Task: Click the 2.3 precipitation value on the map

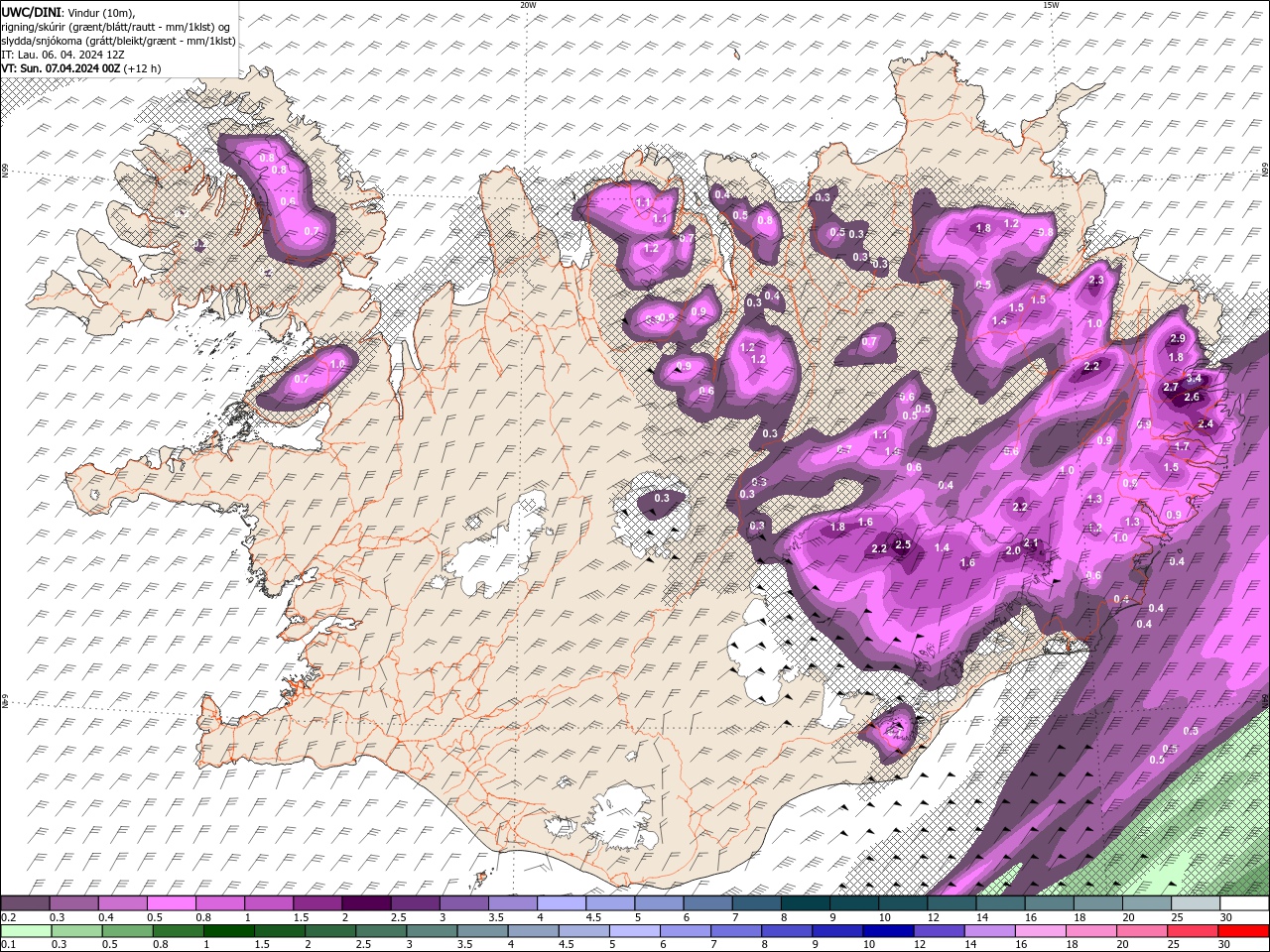Action: 1096,281
